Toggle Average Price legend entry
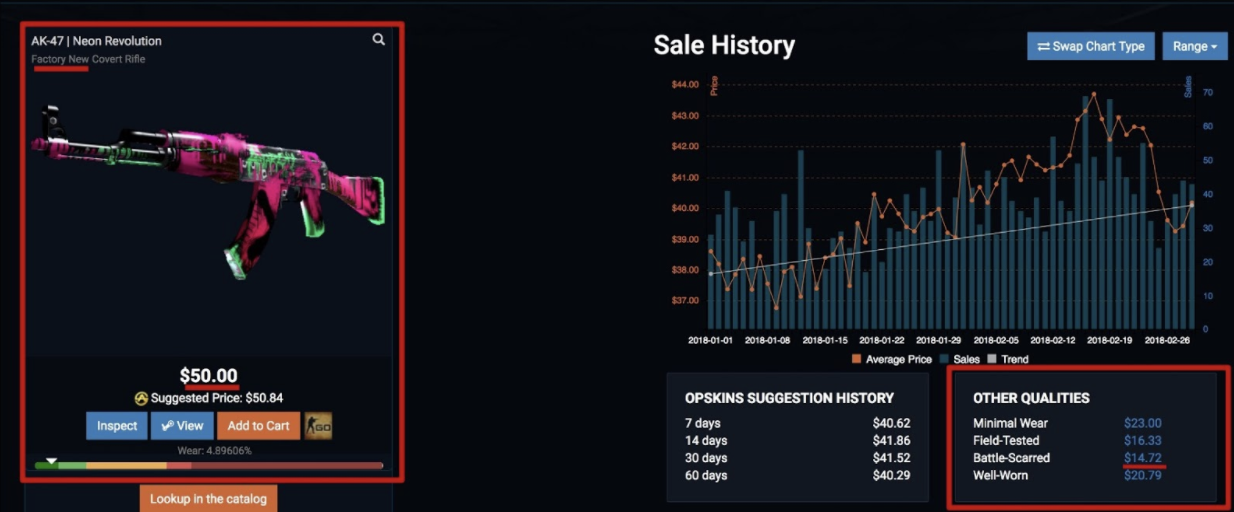The width and height of the screenshot is (1234, 512). [892, 359]
